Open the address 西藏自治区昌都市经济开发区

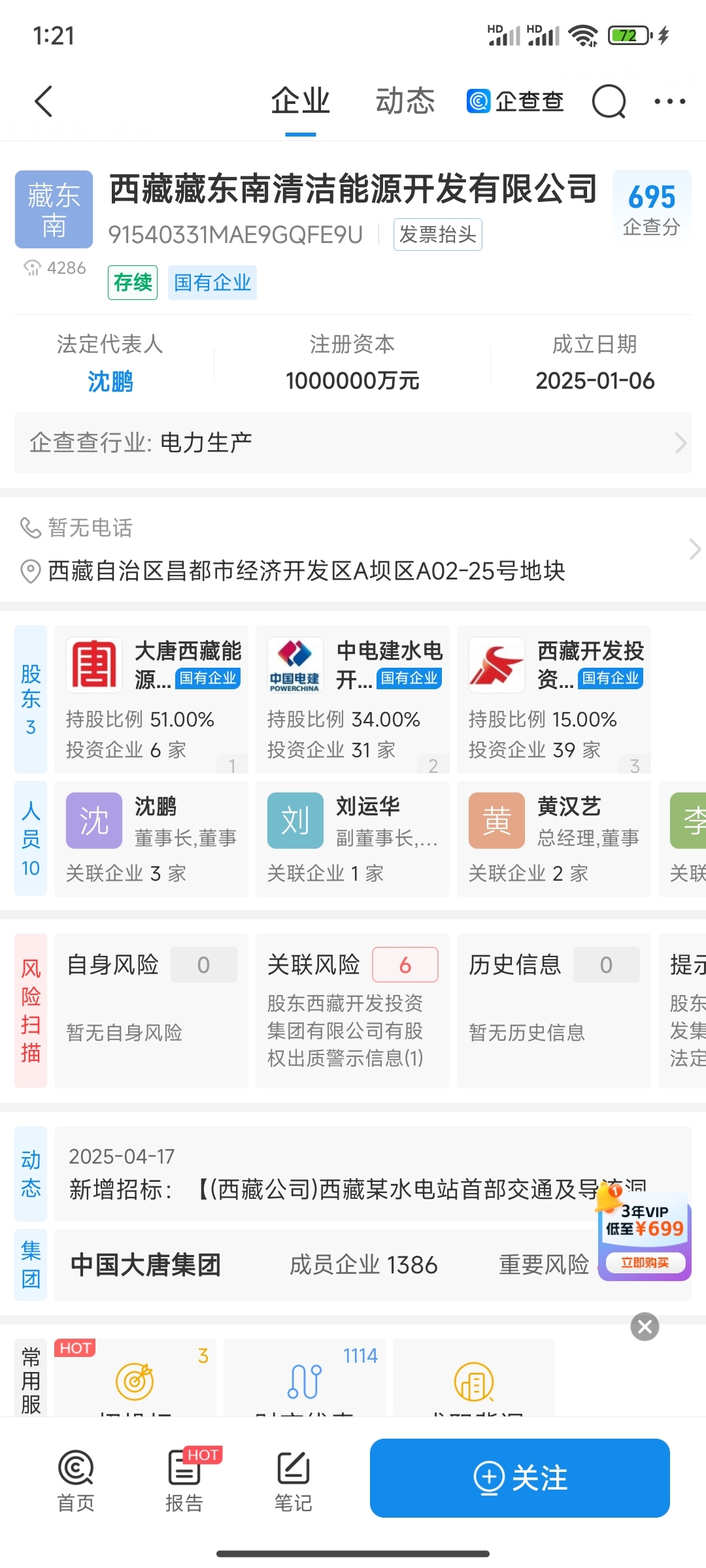point(306,571)
